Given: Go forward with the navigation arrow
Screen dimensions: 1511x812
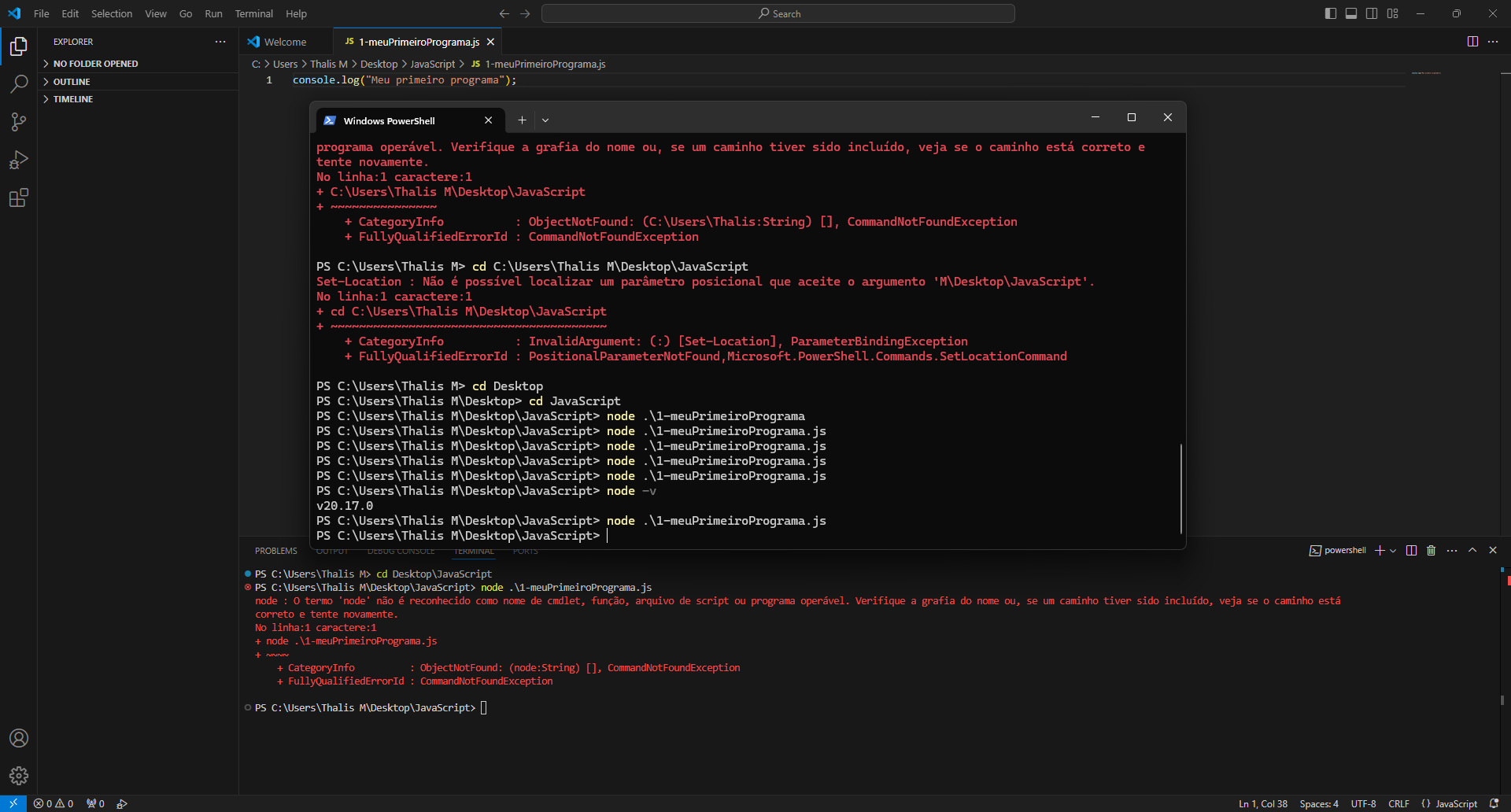Looking at the screenshot, I should [525, 13].
